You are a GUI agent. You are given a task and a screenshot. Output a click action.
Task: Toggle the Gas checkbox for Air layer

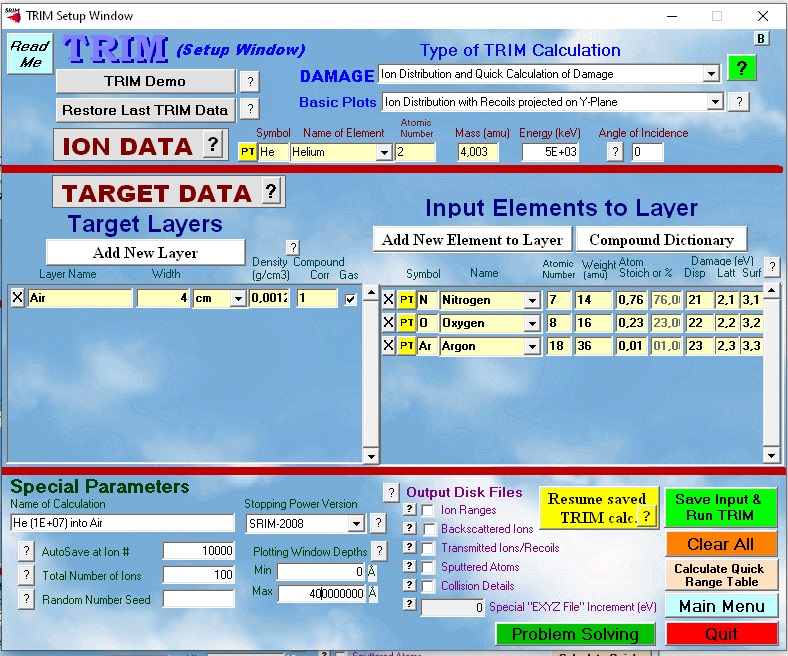(x=350, y=299)
